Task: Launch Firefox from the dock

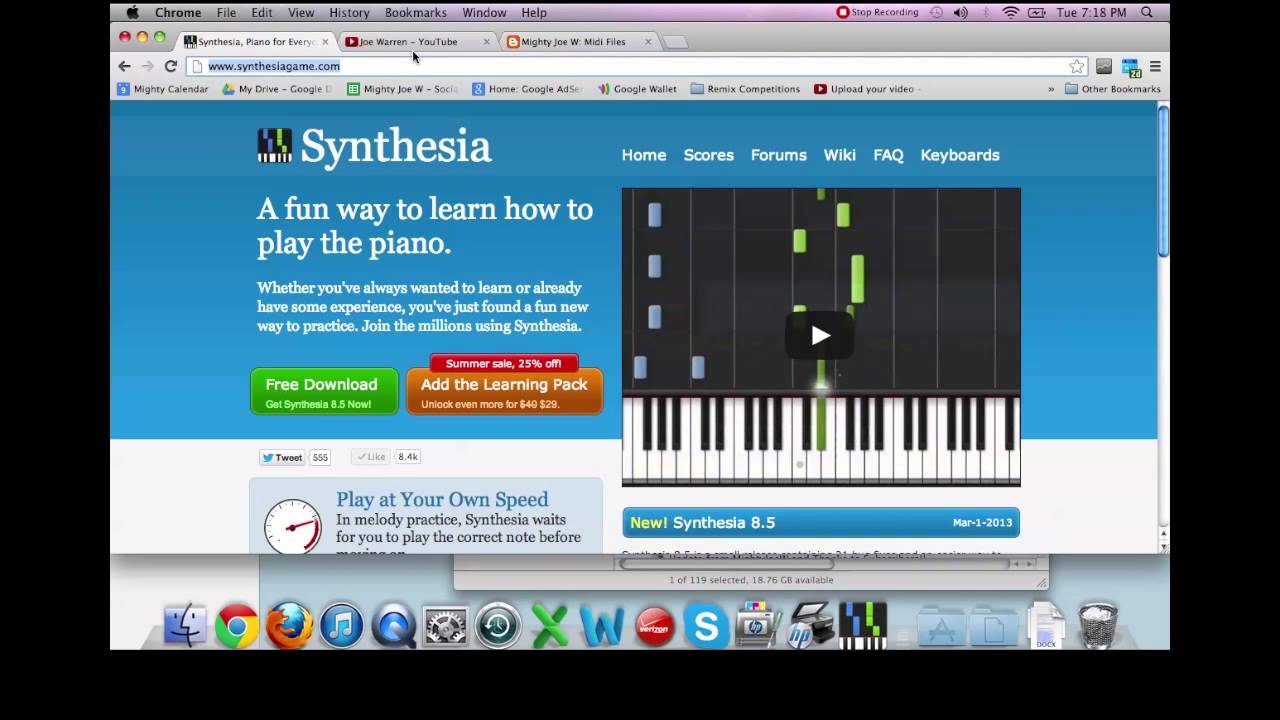Action: [x=289, y=627]
